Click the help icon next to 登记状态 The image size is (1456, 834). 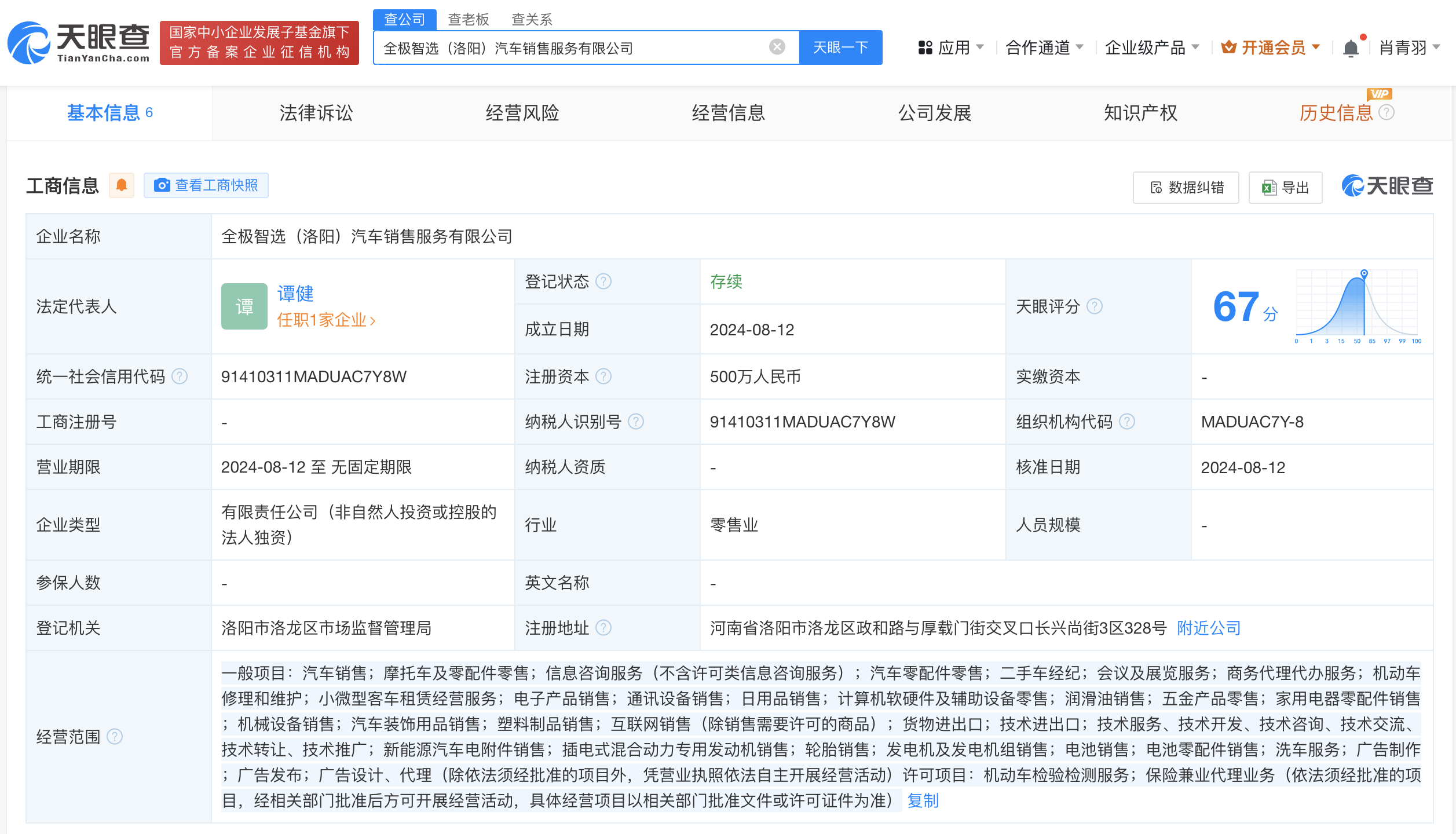[x=604, y=281]
